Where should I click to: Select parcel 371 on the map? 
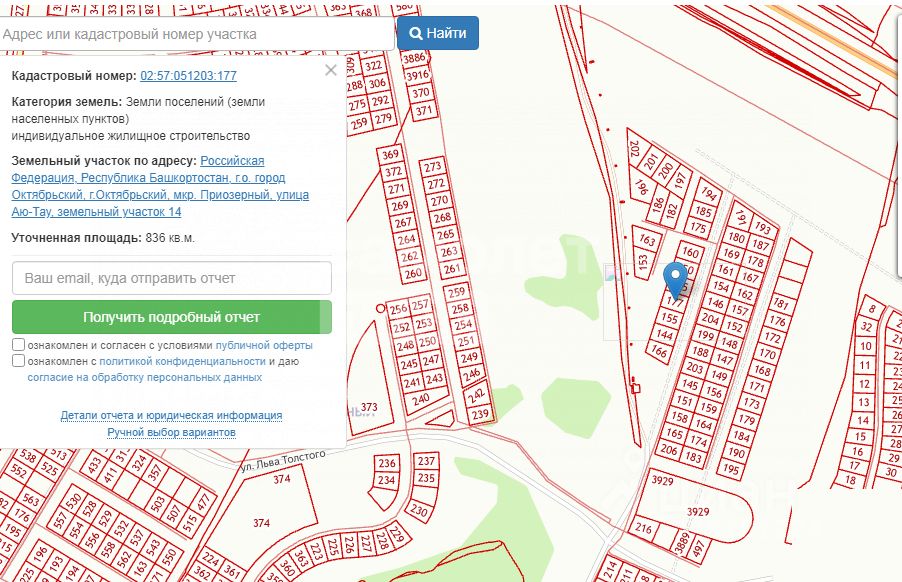pyautogui.click(x=424, y=111)
